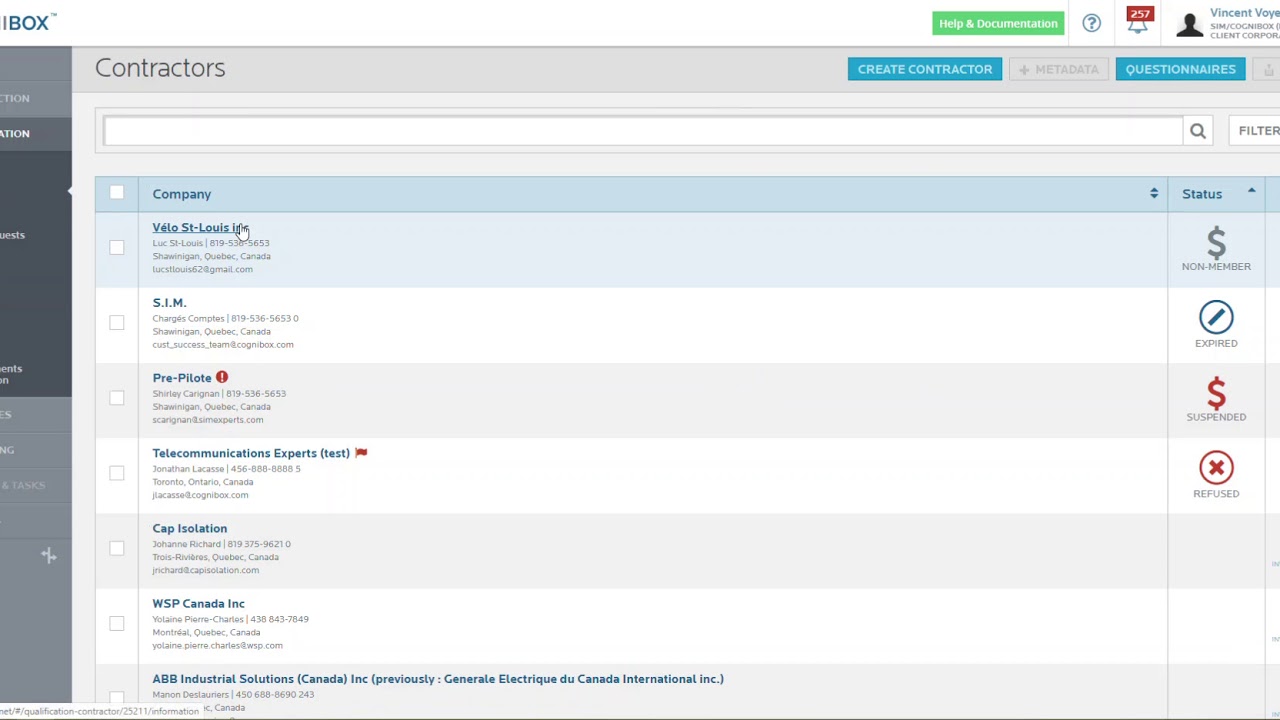Click the Expired pencil status icon
1280x720 pixels.
click(x=1216, y=318)
